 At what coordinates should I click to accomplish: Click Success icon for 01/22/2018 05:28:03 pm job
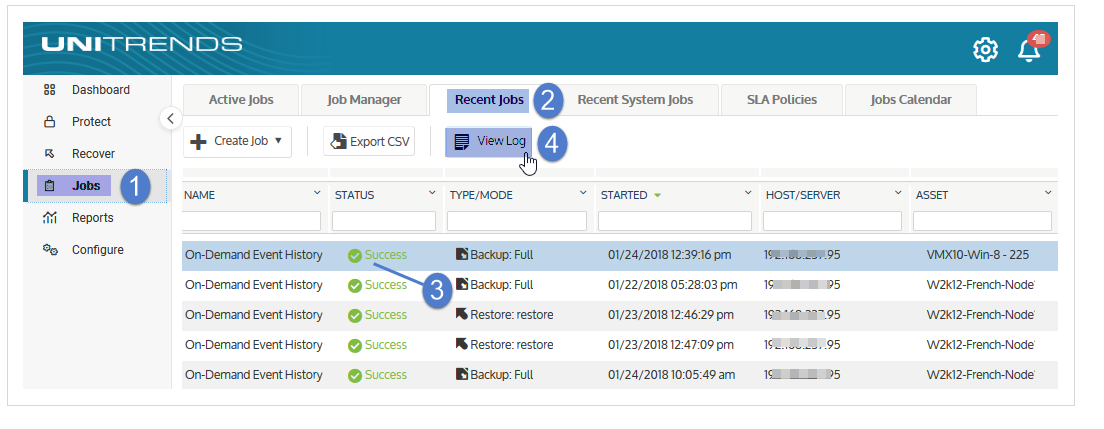click(x=355, y=285)
